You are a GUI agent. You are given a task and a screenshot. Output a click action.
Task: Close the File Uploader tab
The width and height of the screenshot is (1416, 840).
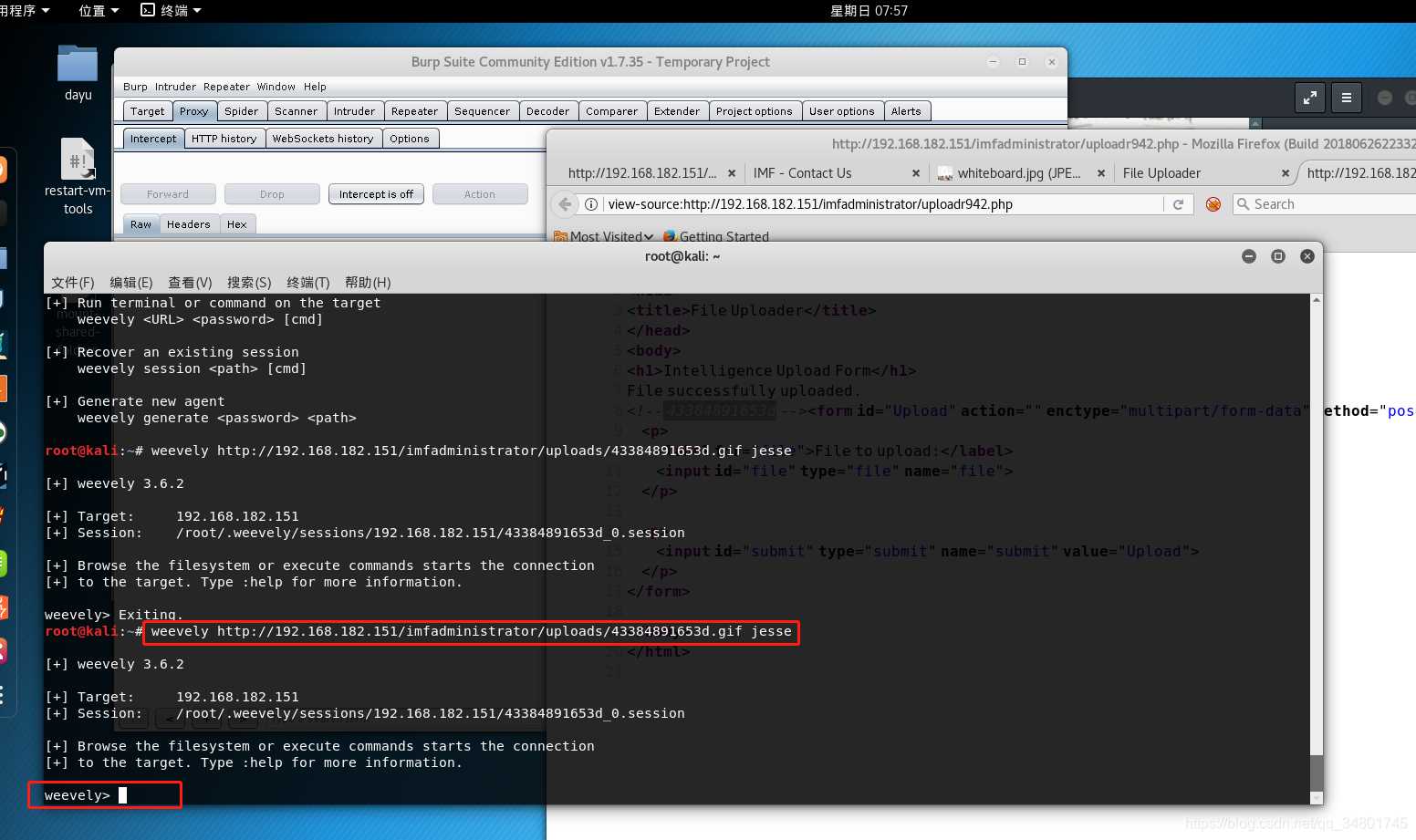[1286, 173]
